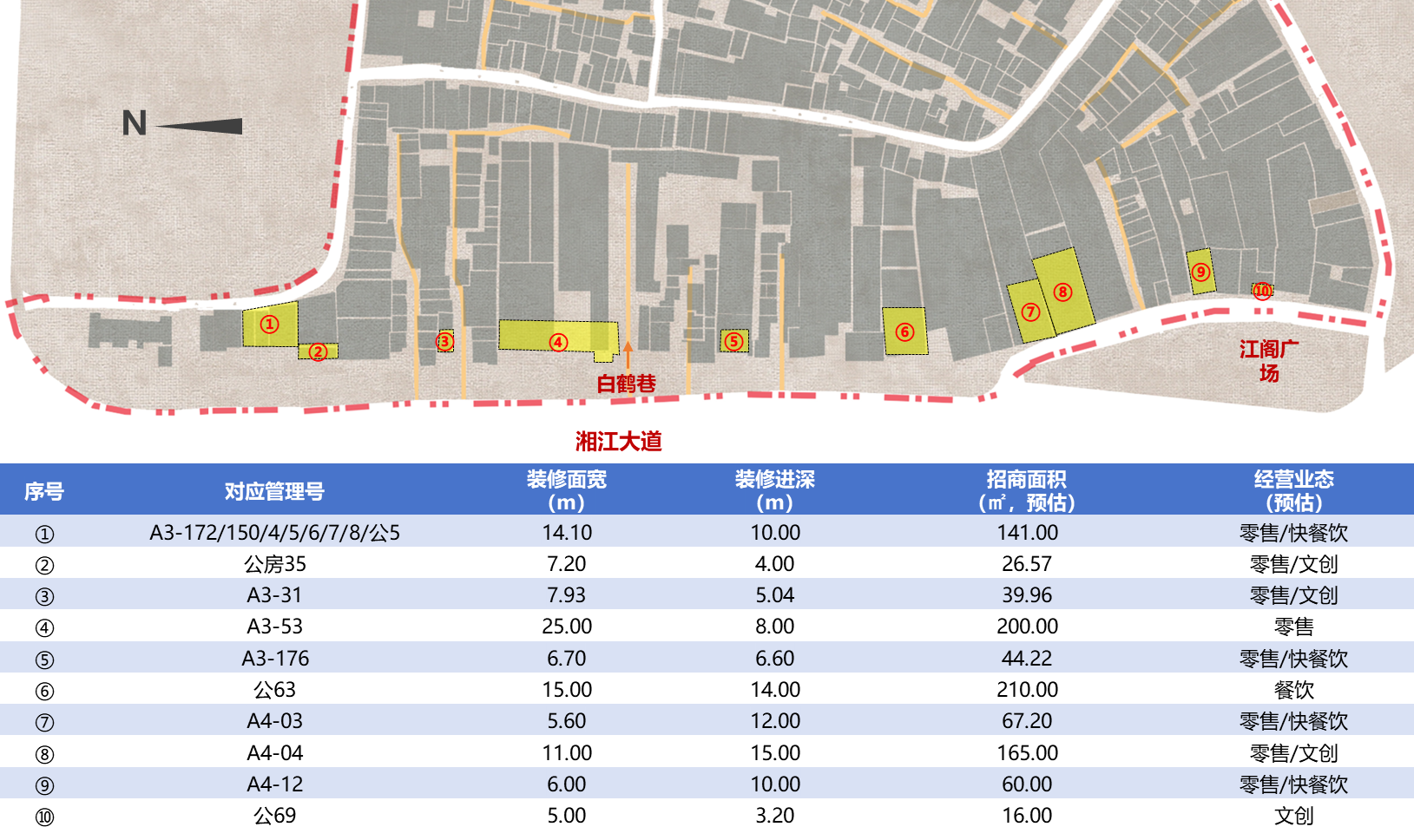The width and height of the screenshot is (1414, 840).
Task: Click map marker ① on the yellow plot
Action: pos(270,325)
